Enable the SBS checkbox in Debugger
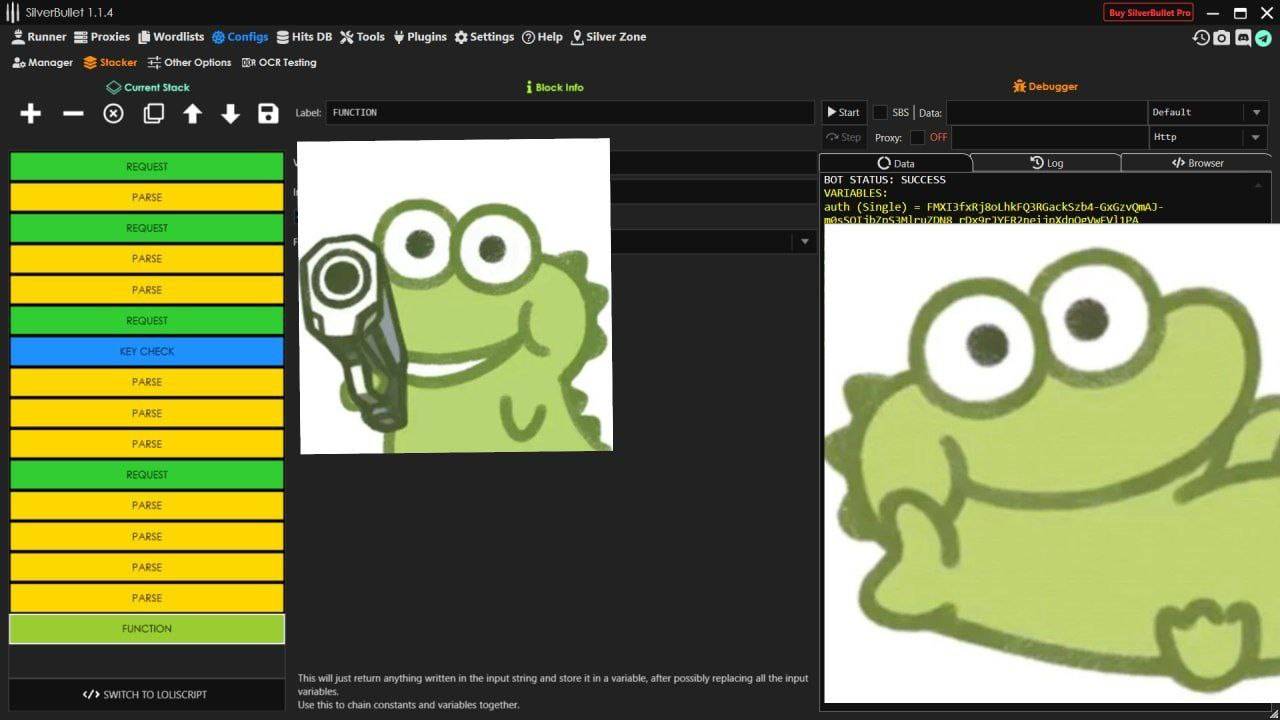This screenshot has width=1280, height=720. tap(880, 113)
